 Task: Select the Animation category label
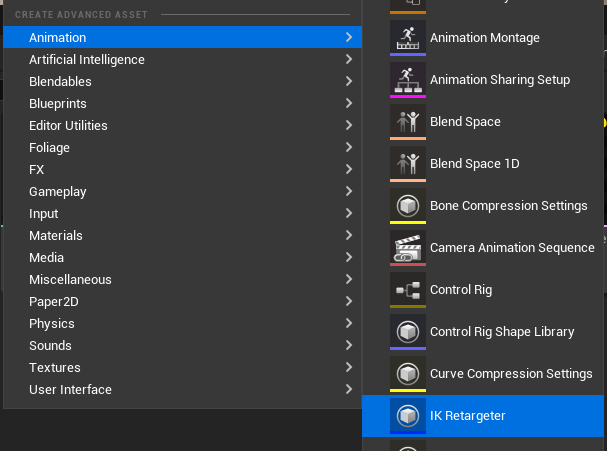pos(58,38)
